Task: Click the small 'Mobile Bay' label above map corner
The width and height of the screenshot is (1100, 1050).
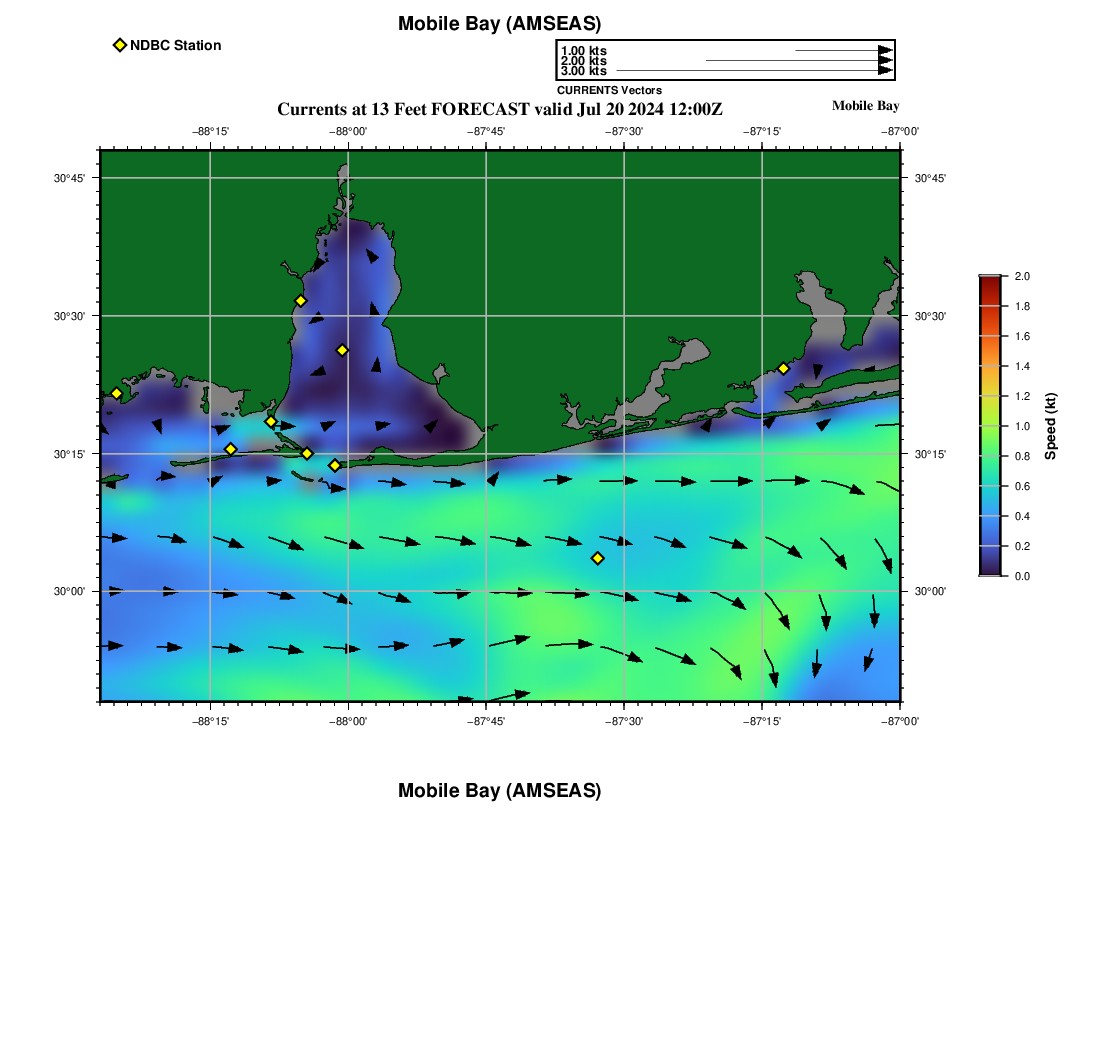Action: [x=866, y=106]
